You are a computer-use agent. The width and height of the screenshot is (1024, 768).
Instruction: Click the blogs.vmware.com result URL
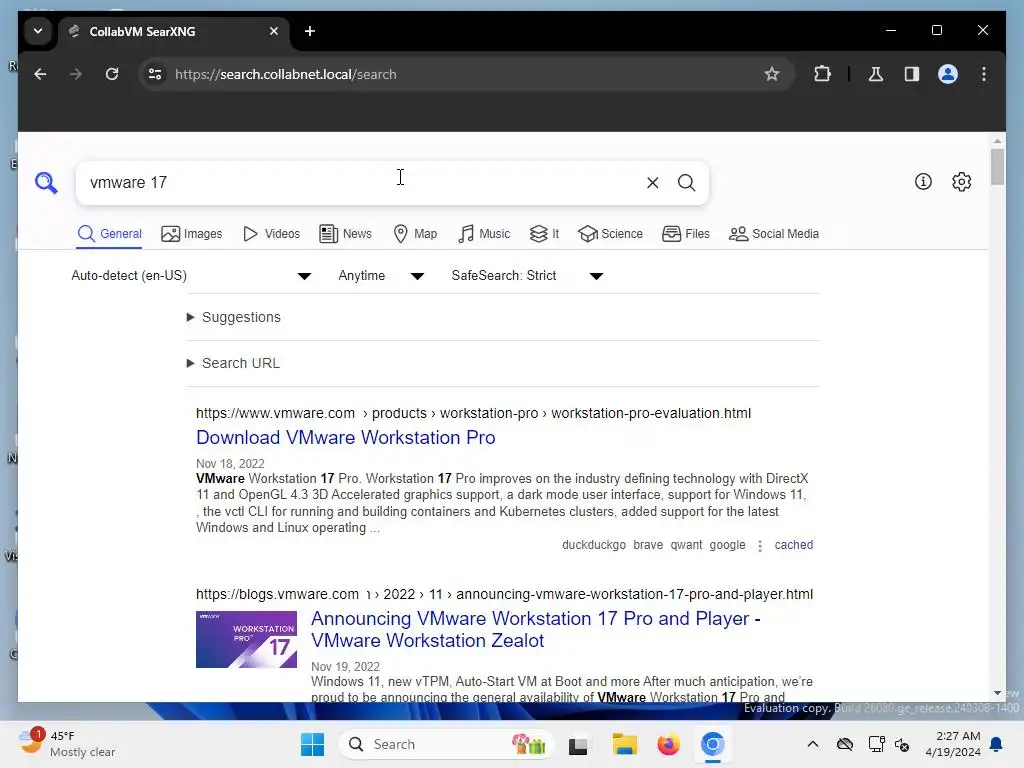(x=504, y=594)
